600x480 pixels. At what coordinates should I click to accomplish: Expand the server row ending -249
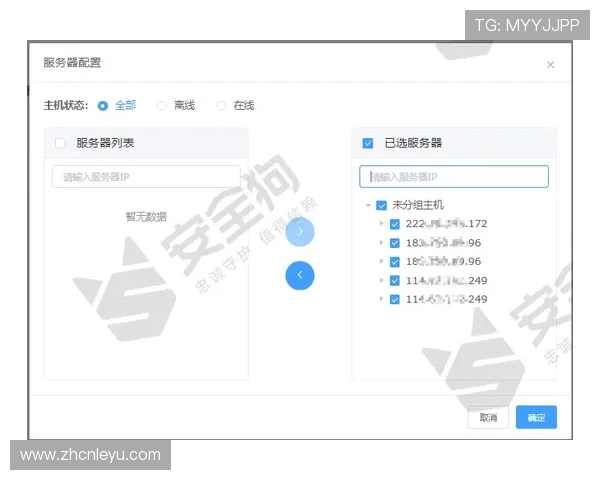click(x=381, y=299)
